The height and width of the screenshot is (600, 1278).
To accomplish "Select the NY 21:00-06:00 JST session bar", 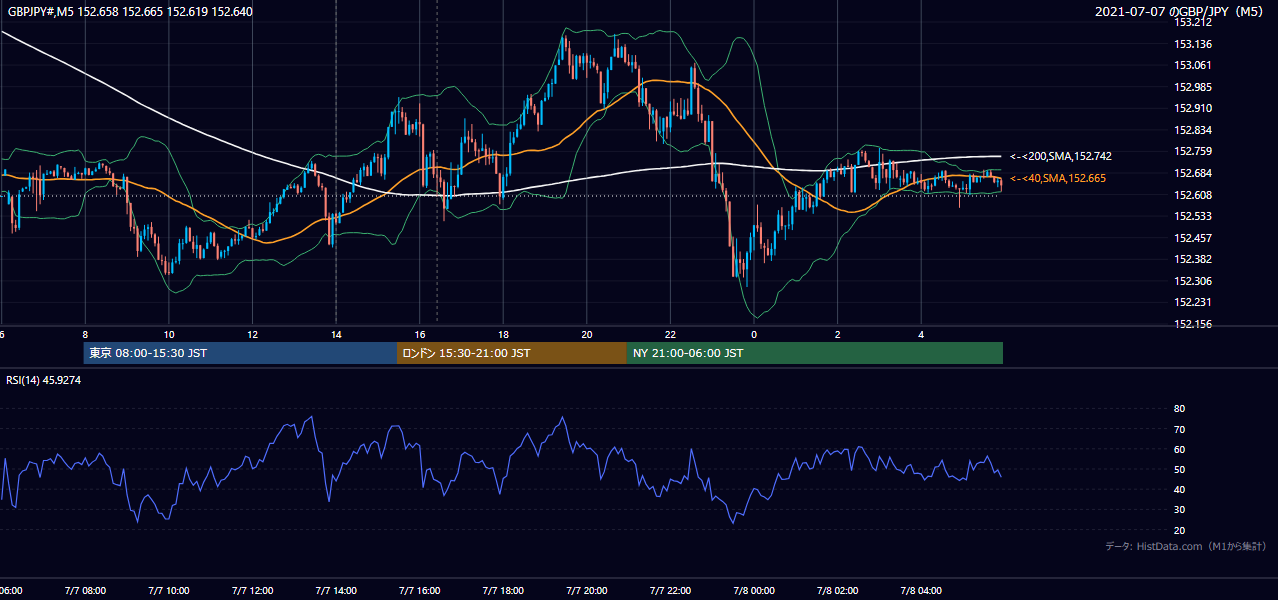I will (815, 353).
